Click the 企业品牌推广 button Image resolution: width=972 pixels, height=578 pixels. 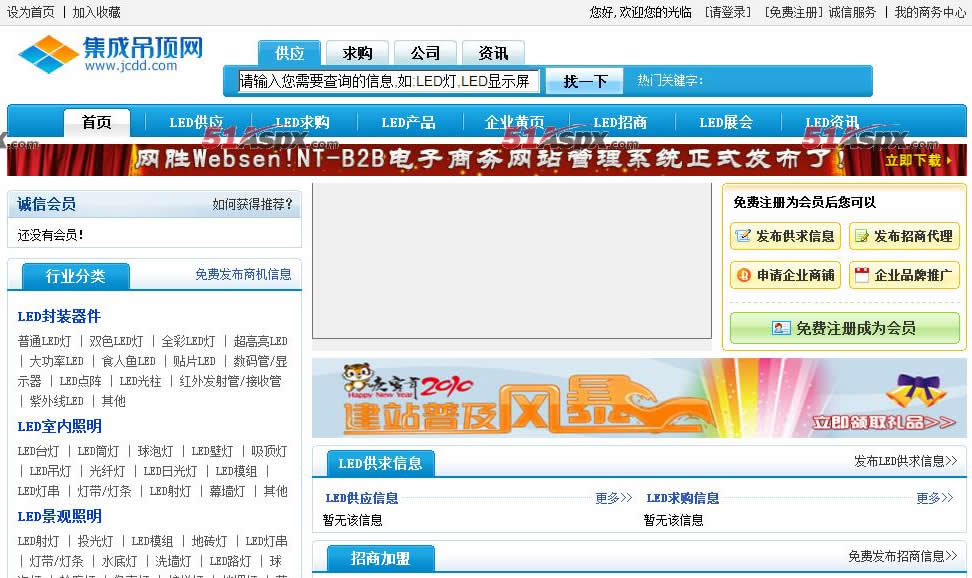[904, 275]
